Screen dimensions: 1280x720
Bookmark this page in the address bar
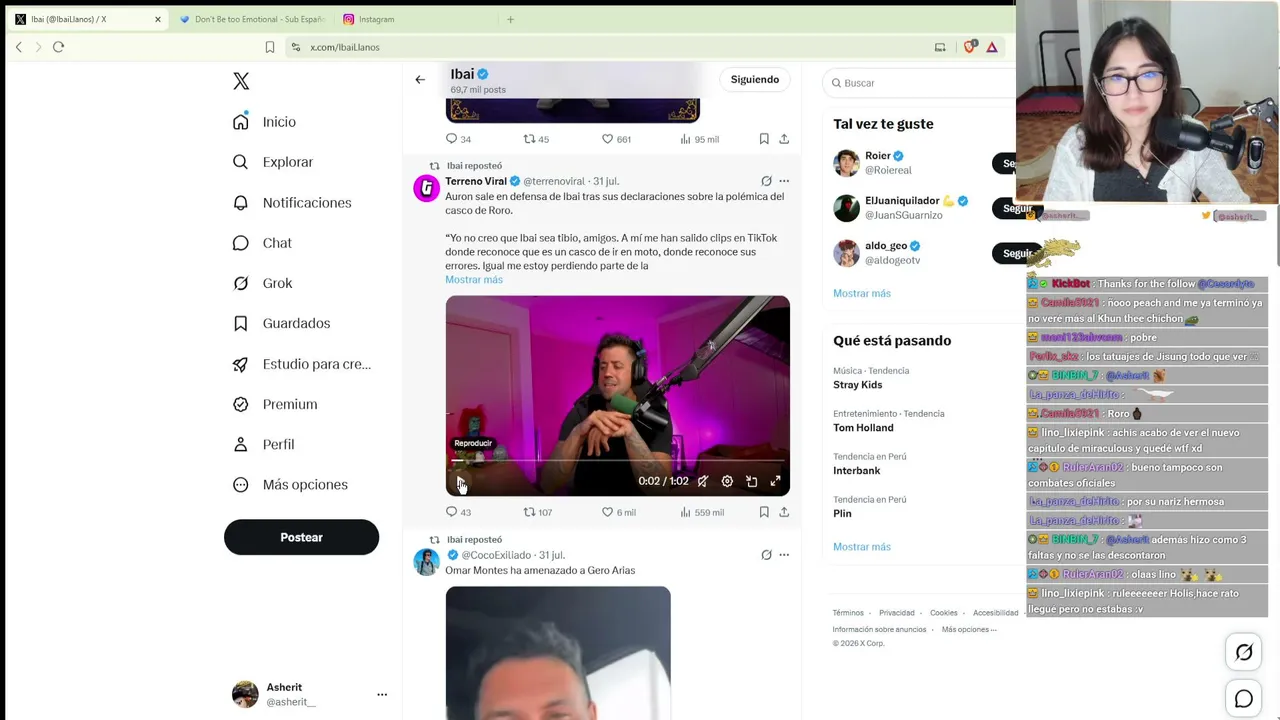270,47
